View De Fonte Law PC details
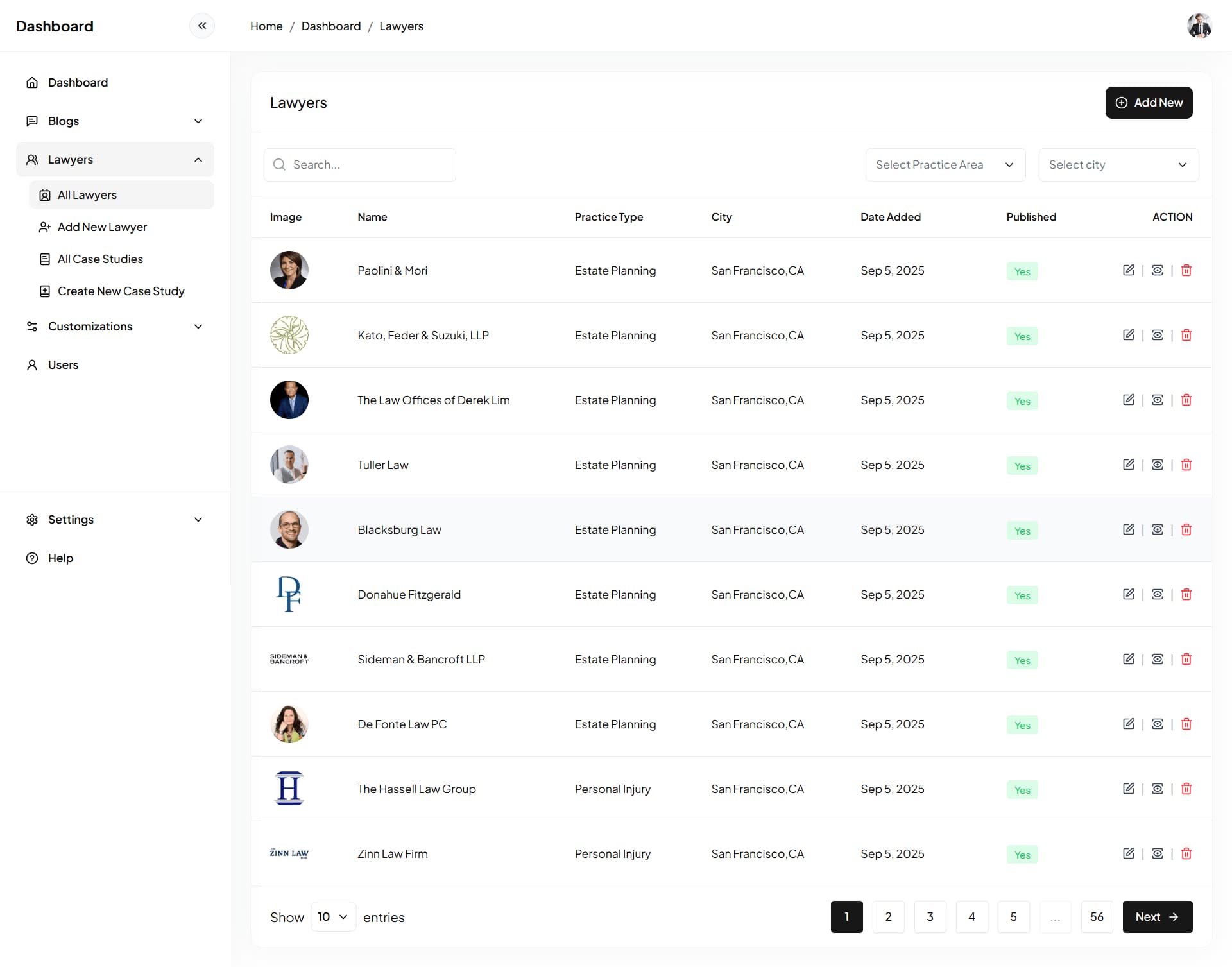The height and width of the screenshot is (967, 1232). coord(1158,724)
